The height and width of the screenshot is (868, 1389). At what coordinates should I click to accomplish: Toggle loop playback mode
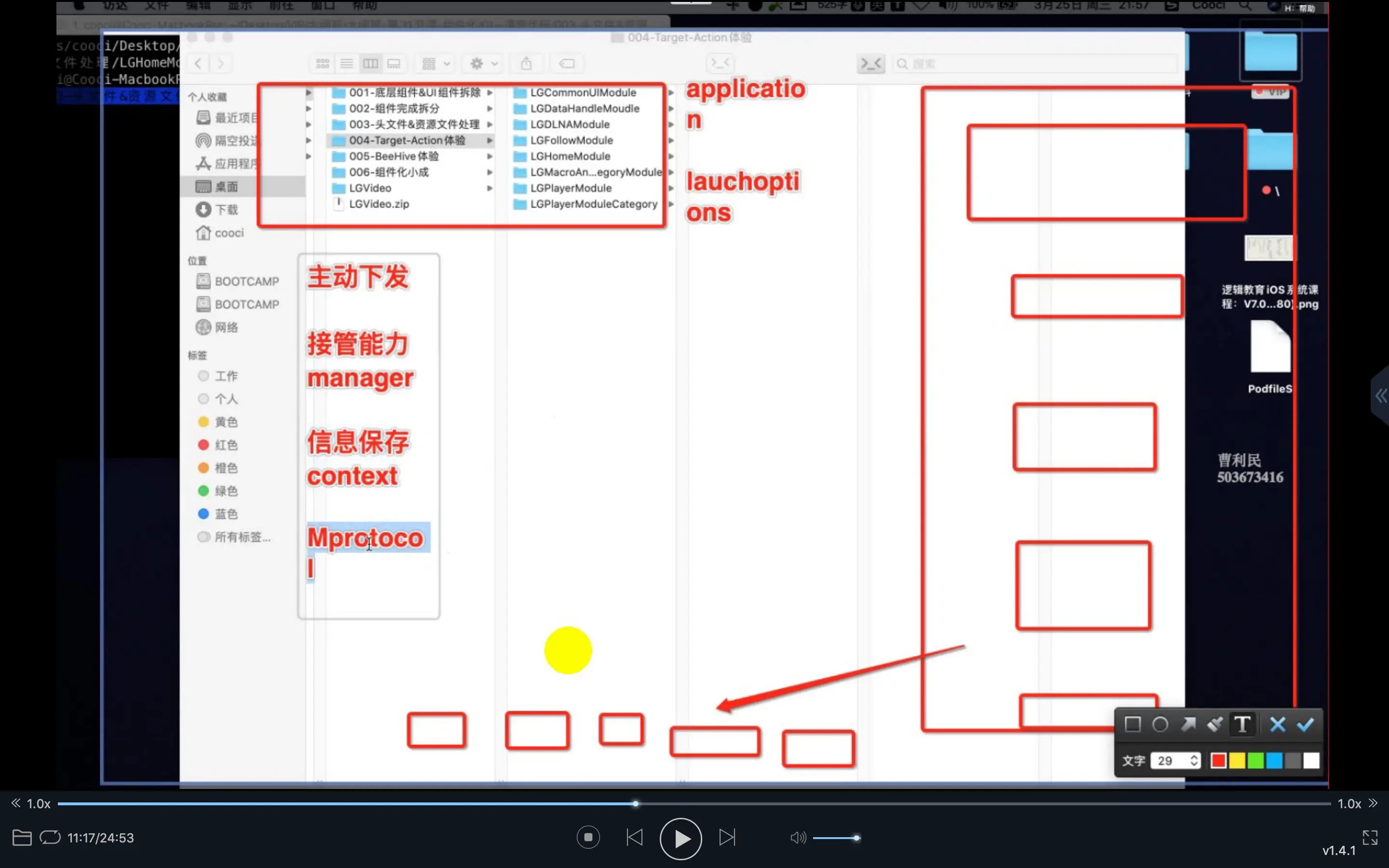point(50,838)
